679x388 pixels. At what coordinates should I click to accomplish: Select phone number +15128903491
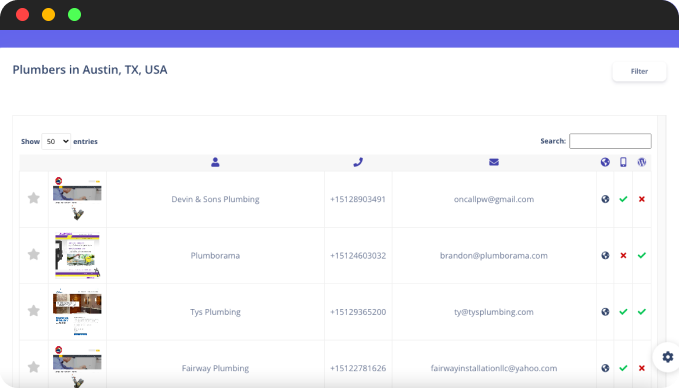click(x=358, y=199)
